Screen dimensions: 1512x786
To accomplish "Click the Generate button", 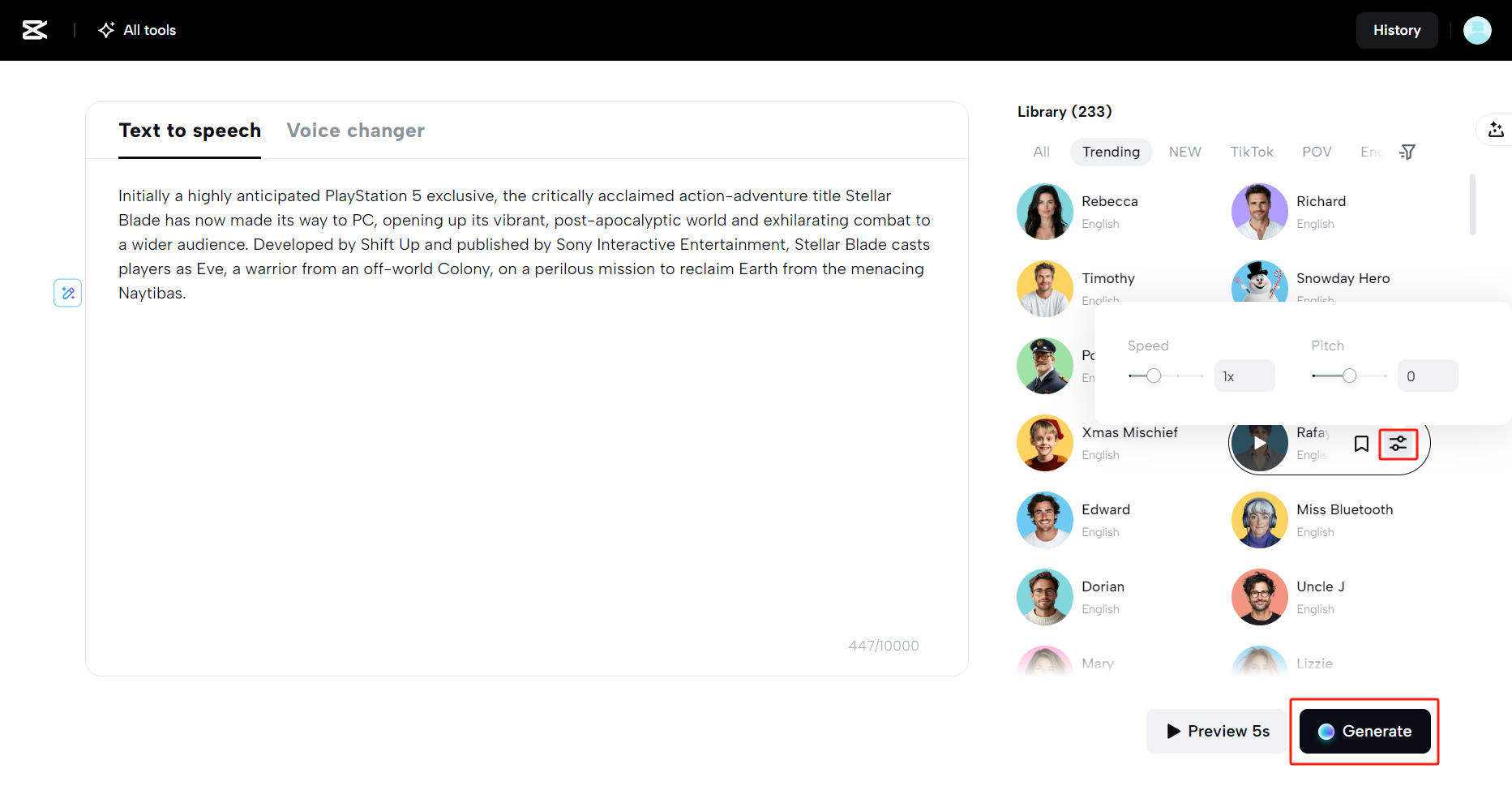I will click(1364, 731).
